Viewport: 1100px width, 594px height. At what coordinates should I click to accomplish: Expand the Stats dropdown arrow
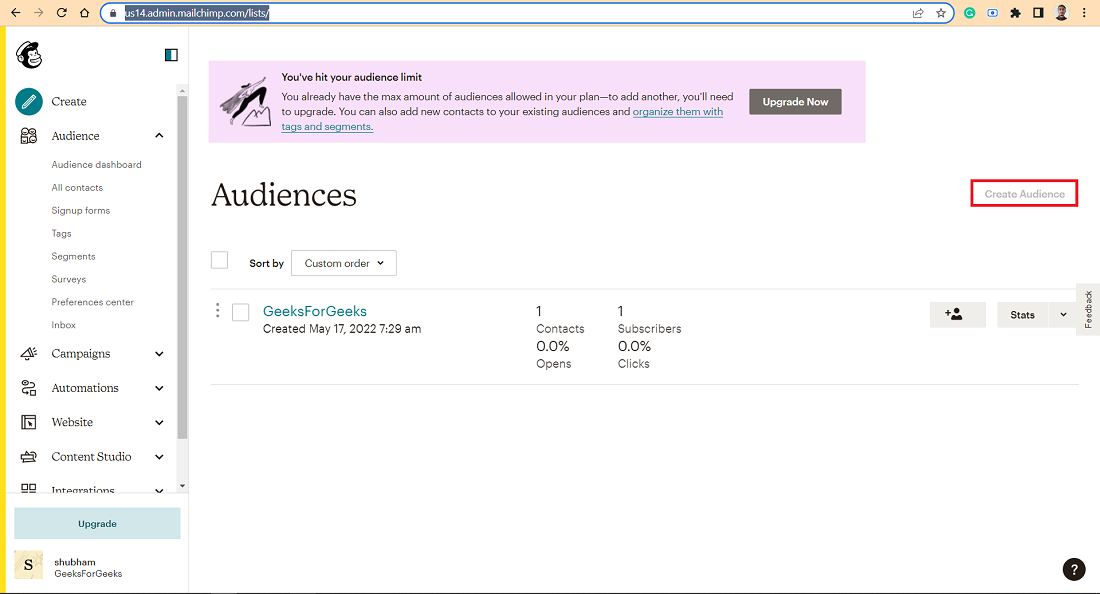(x=1063, y=315)
